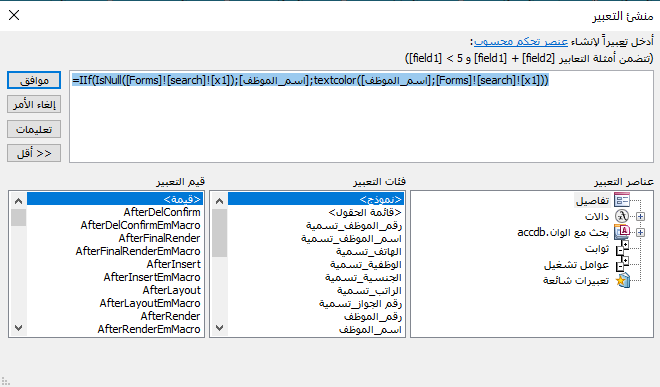Select AfterInsert value
This screenshot has width=660, height=387.
(x=115, y=264)
